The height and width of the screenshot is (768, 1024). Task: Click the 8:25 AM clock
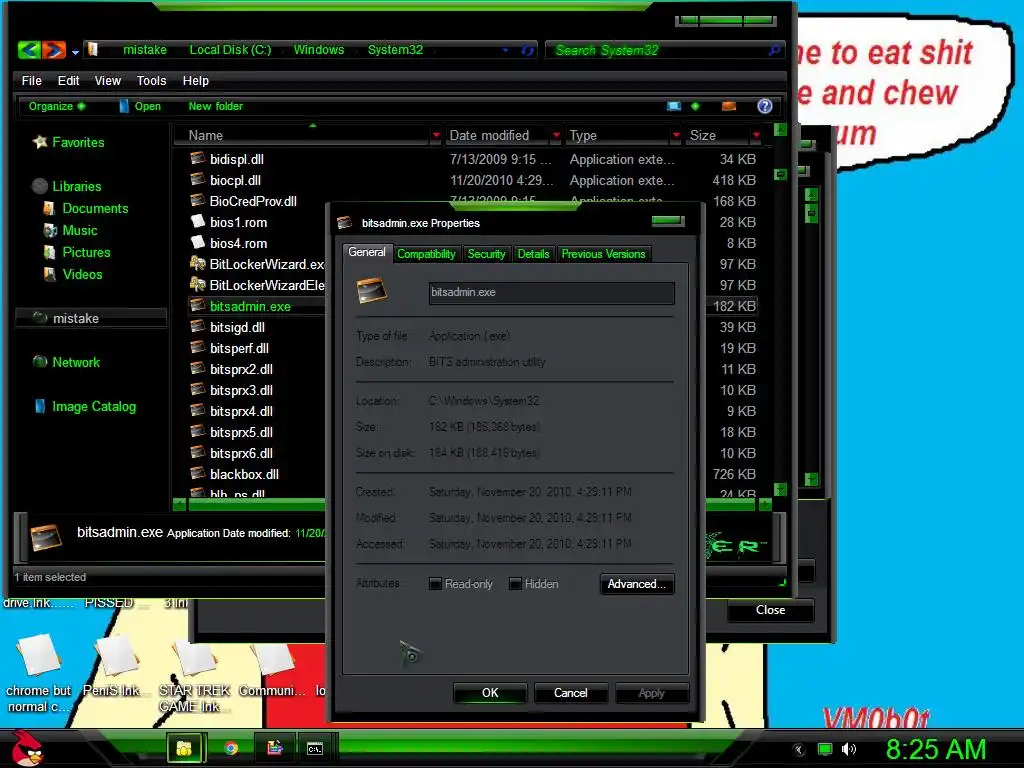tap(936, 749)
